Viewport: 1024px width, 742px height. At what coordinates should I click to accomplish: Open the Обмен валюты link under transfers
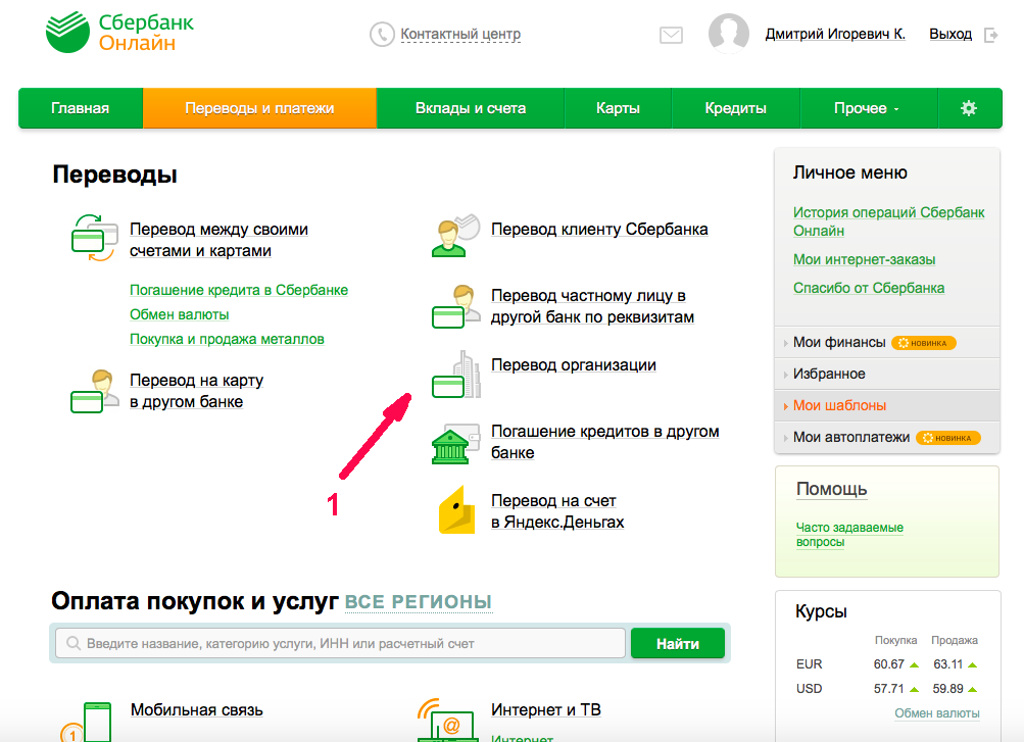coord(179,315)
